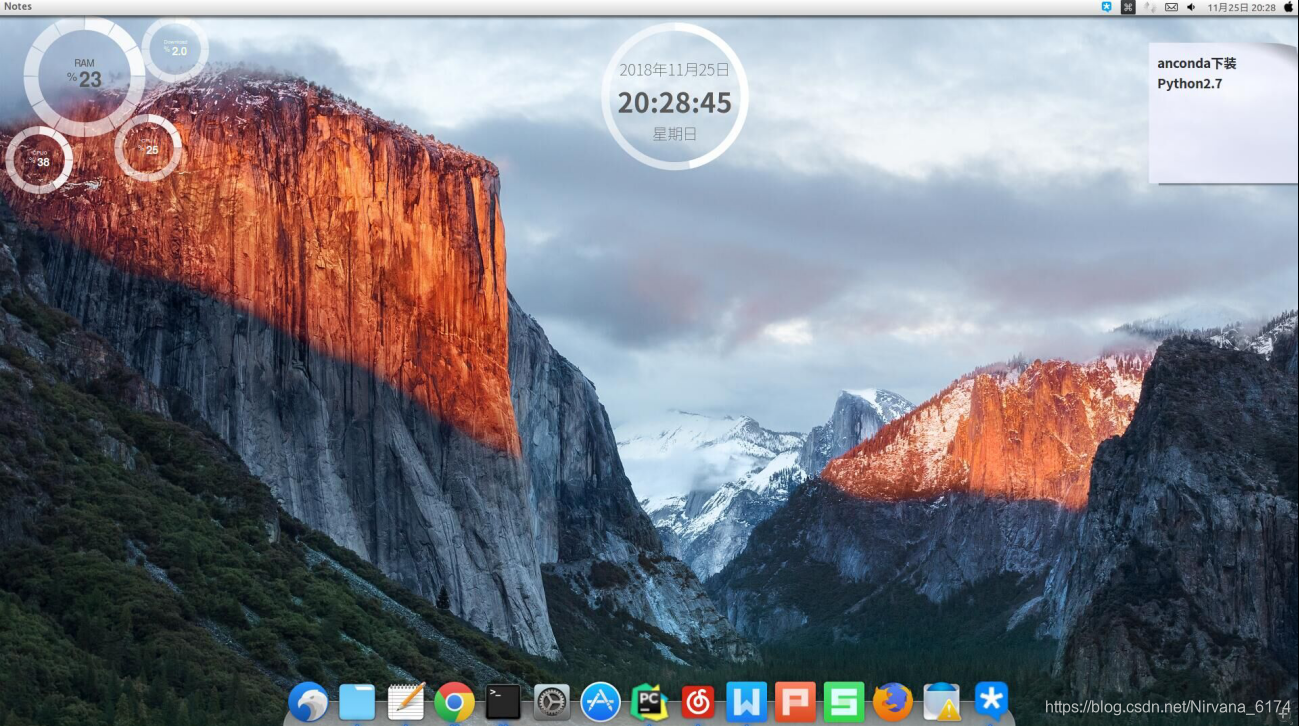
Task: Open PyCharm in the dock
Action: (649, 702)
